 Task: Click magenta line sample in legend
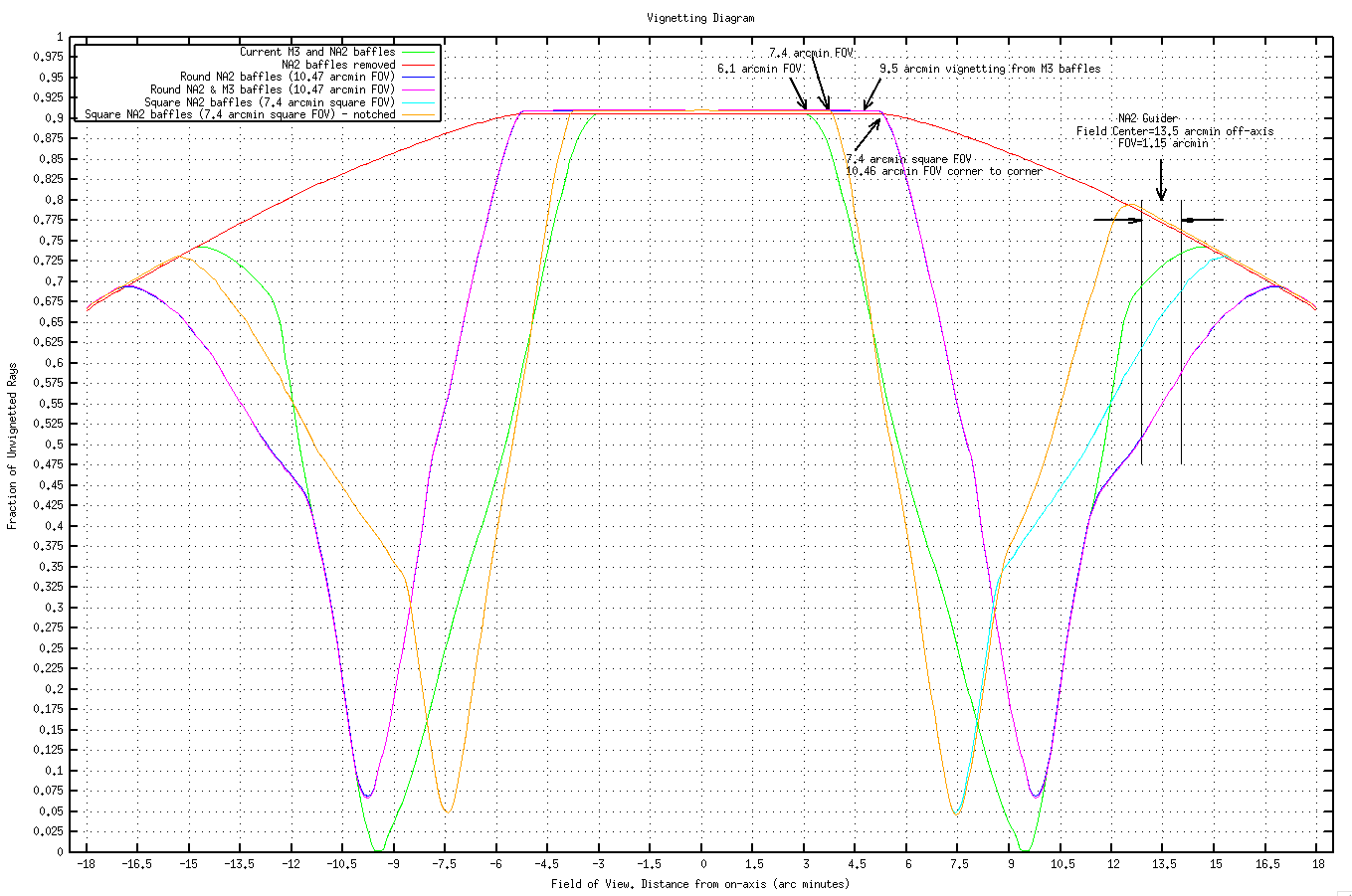coord(418,90)
